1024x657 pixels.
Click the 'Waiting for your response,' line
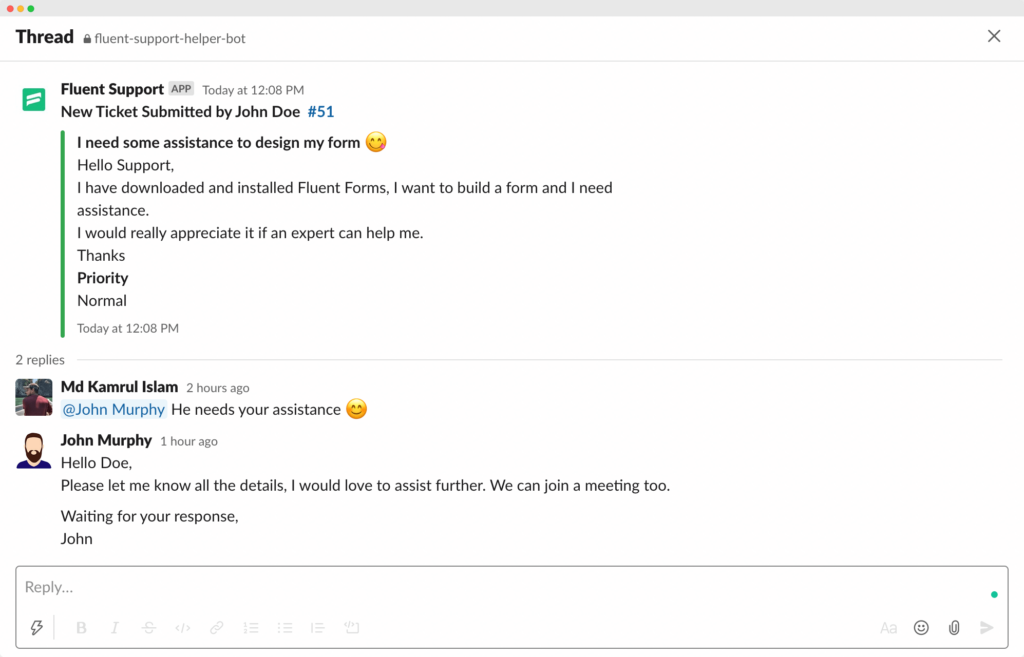pos(150,517)
